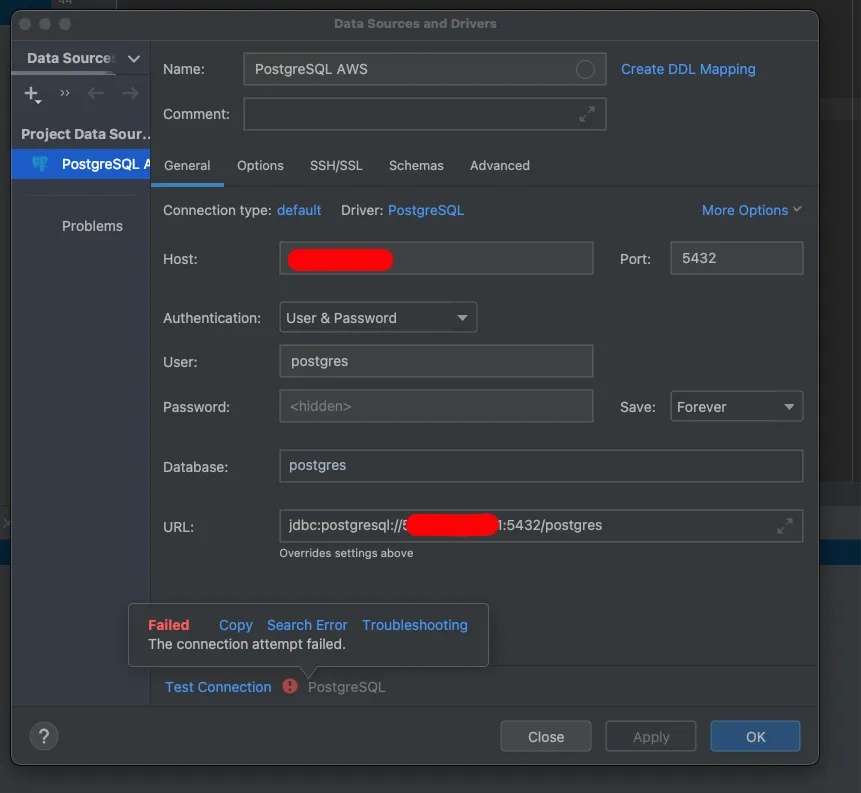Go back with left arrow icon

[x=96, y=93]
